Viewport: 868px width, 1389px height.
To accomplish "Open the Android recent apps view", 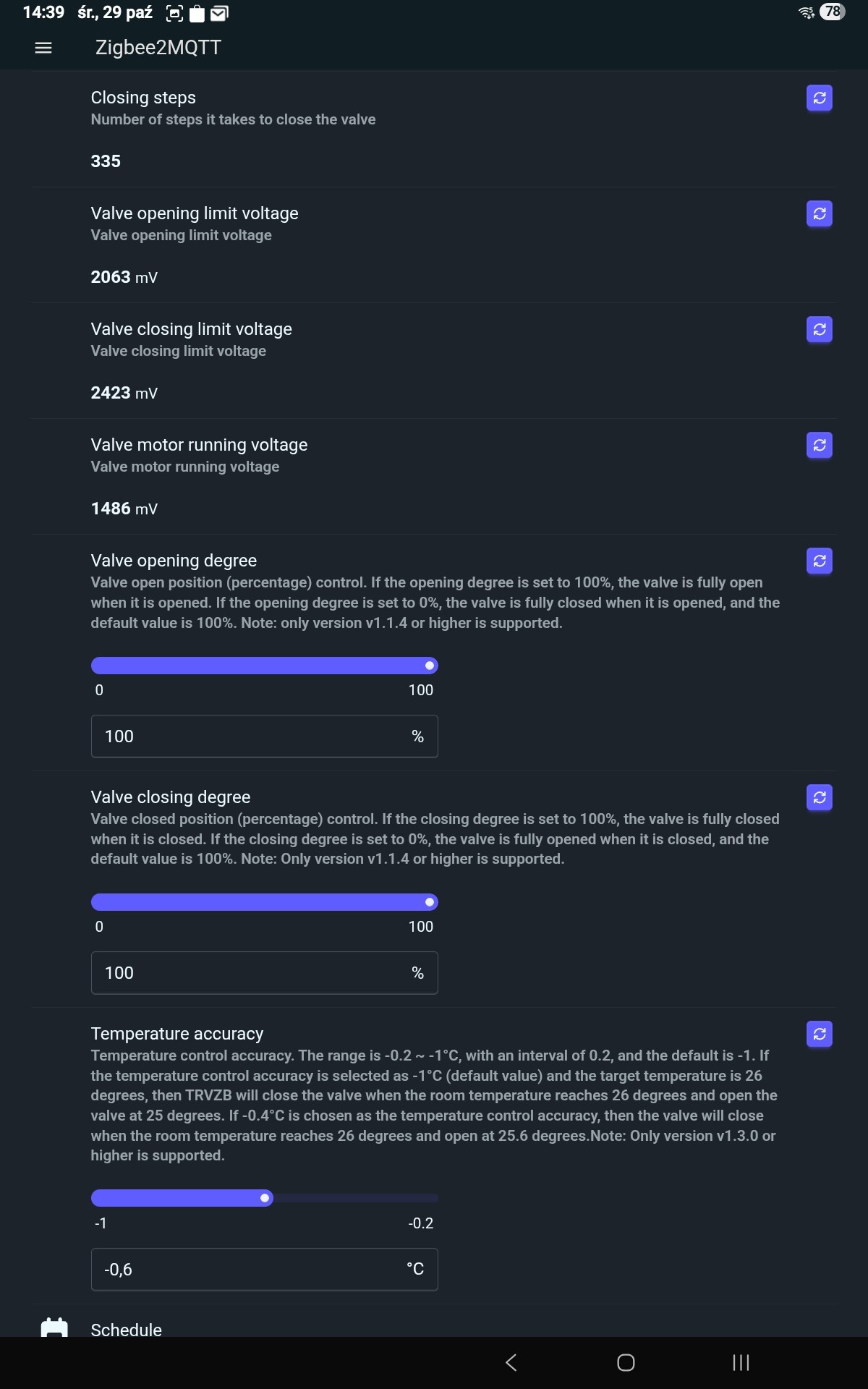I will coord(741,1363).
